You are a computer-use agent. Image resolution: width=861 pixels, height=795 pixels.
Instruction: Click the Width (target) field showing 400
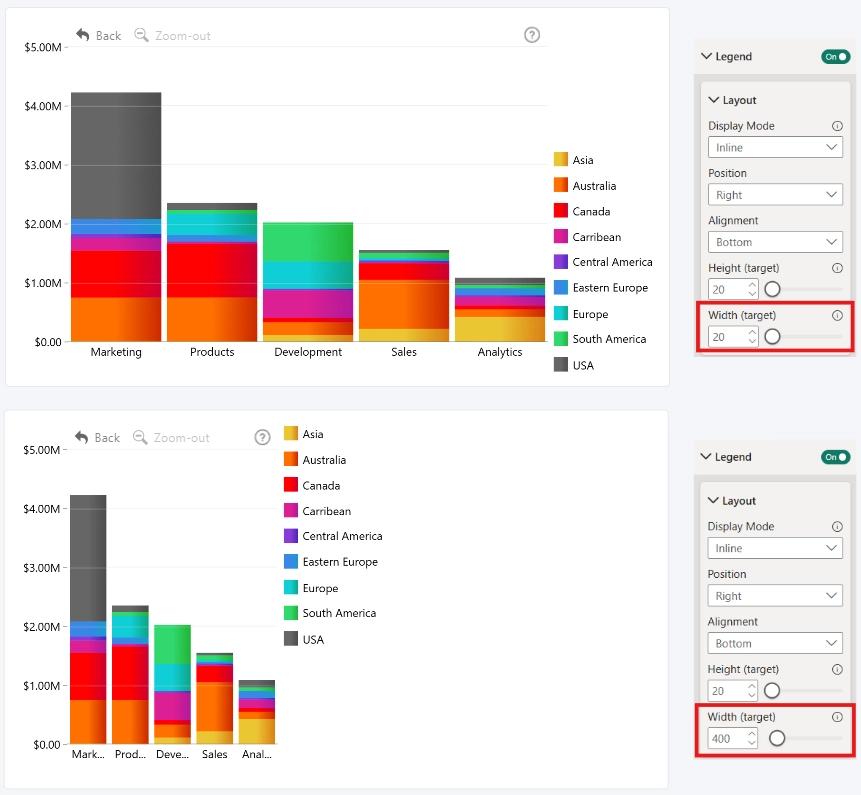(733, 738)
